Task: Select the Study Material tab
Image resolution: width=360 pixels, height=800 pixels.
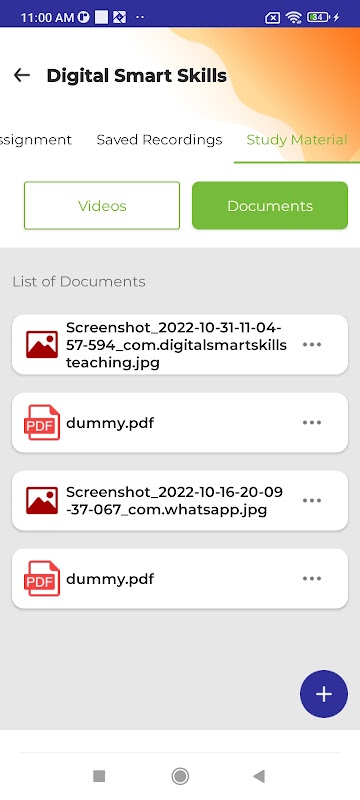Action: [297, 139]
